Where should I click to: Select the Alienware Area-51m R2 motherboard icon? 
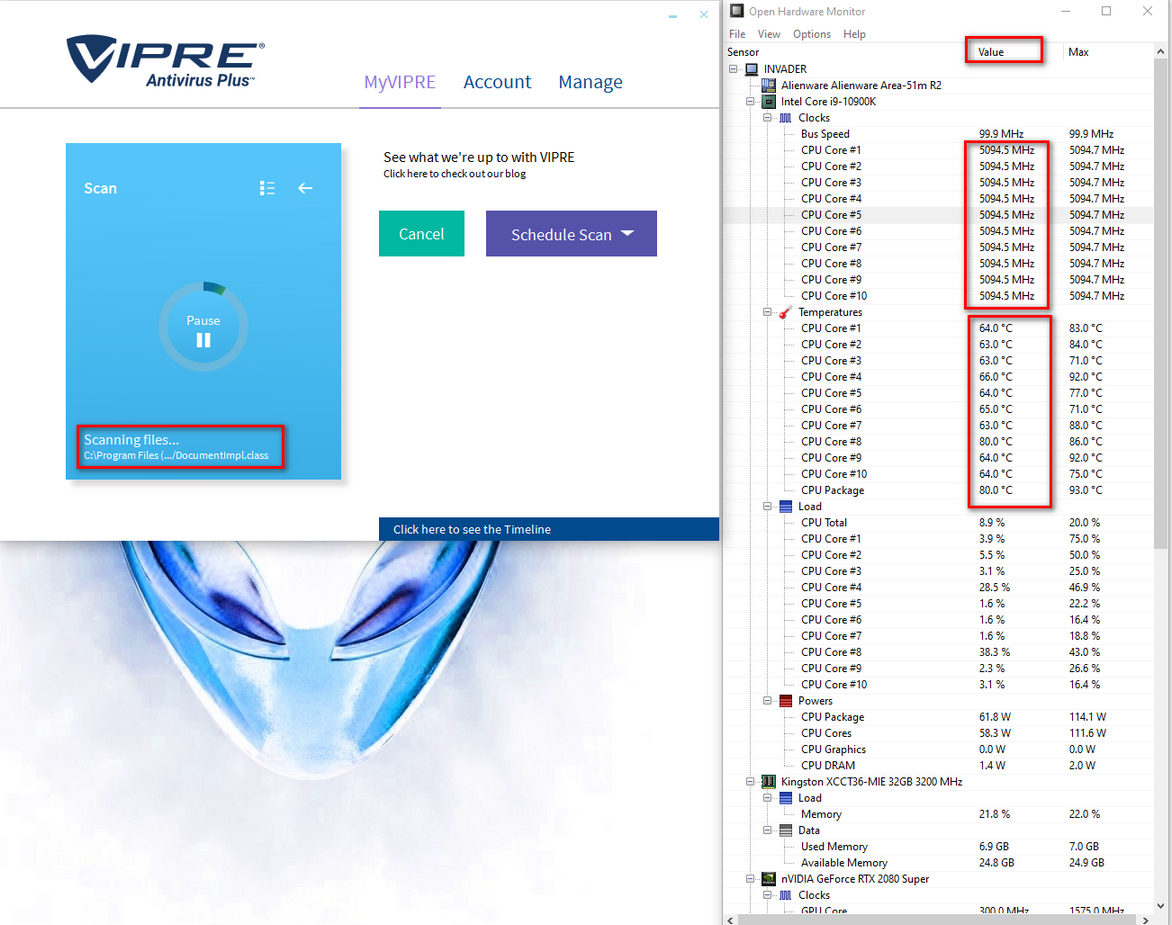click(x=768, y=85)
